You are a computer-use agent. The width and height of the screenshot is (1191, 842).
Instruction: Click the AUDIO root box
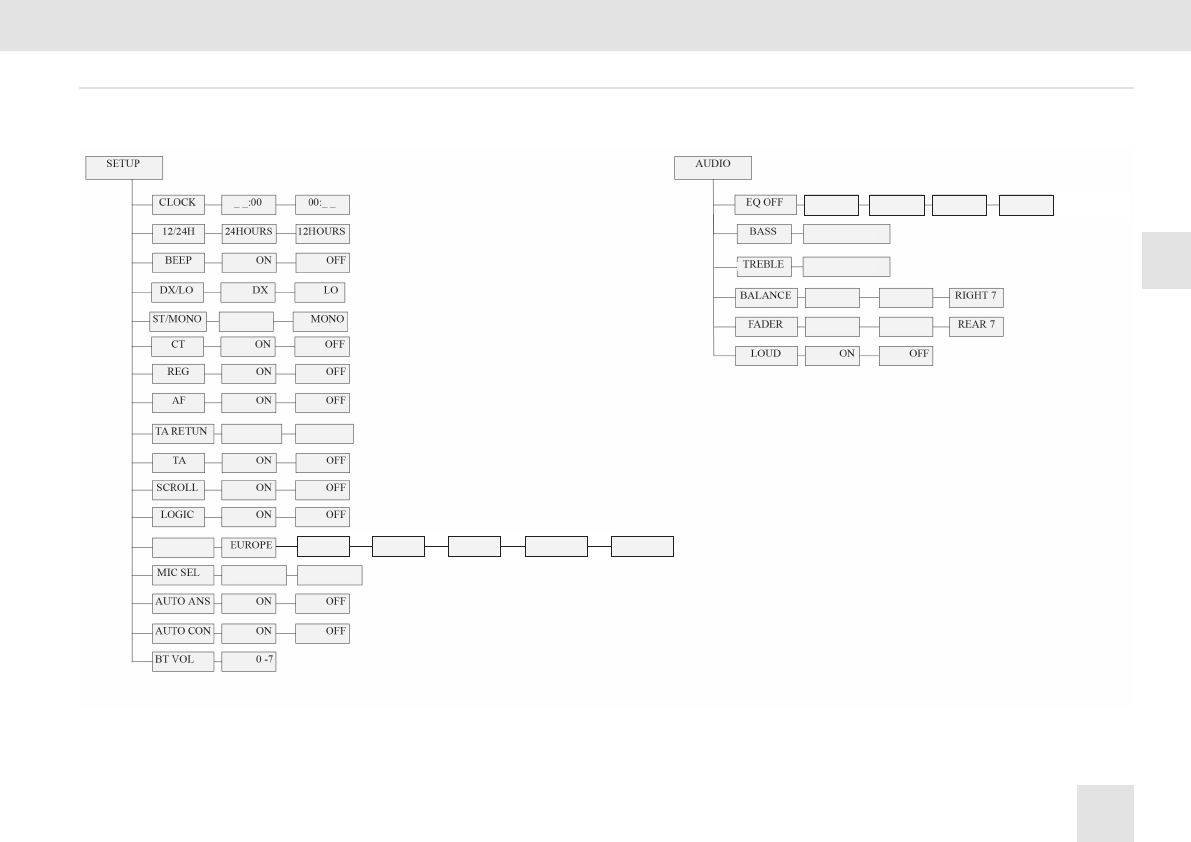click(x=712, y=168)
